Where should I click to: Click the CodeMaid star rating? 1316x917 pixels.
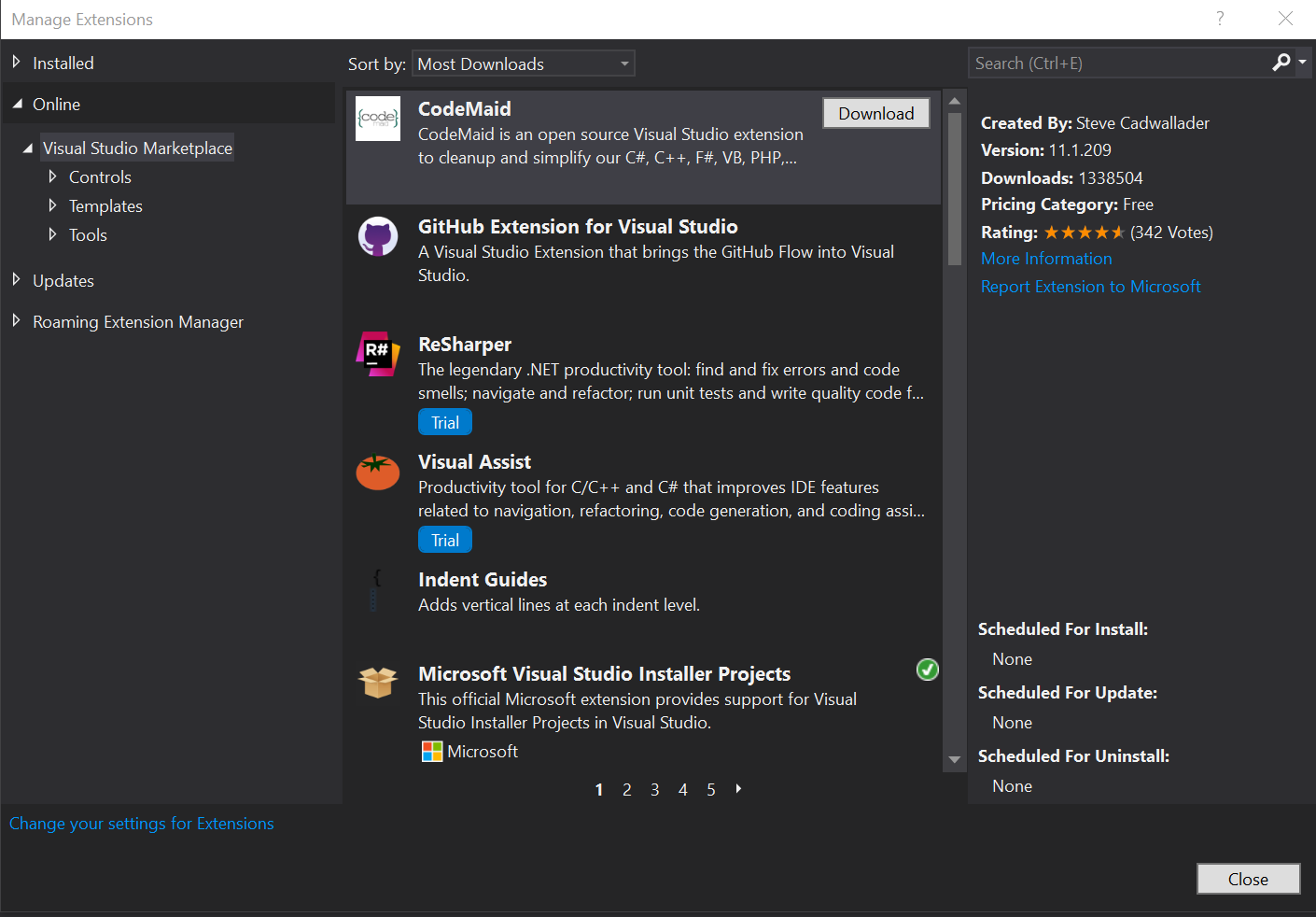pyautogui.click(x=1084, y=233)
